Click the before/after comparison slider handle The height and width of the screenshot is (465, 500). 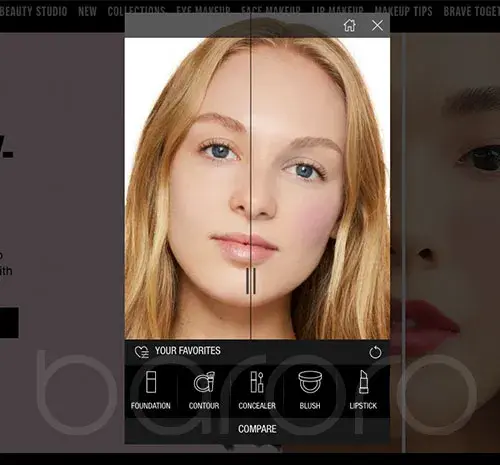pyautogui.click(x=251, y=281)
